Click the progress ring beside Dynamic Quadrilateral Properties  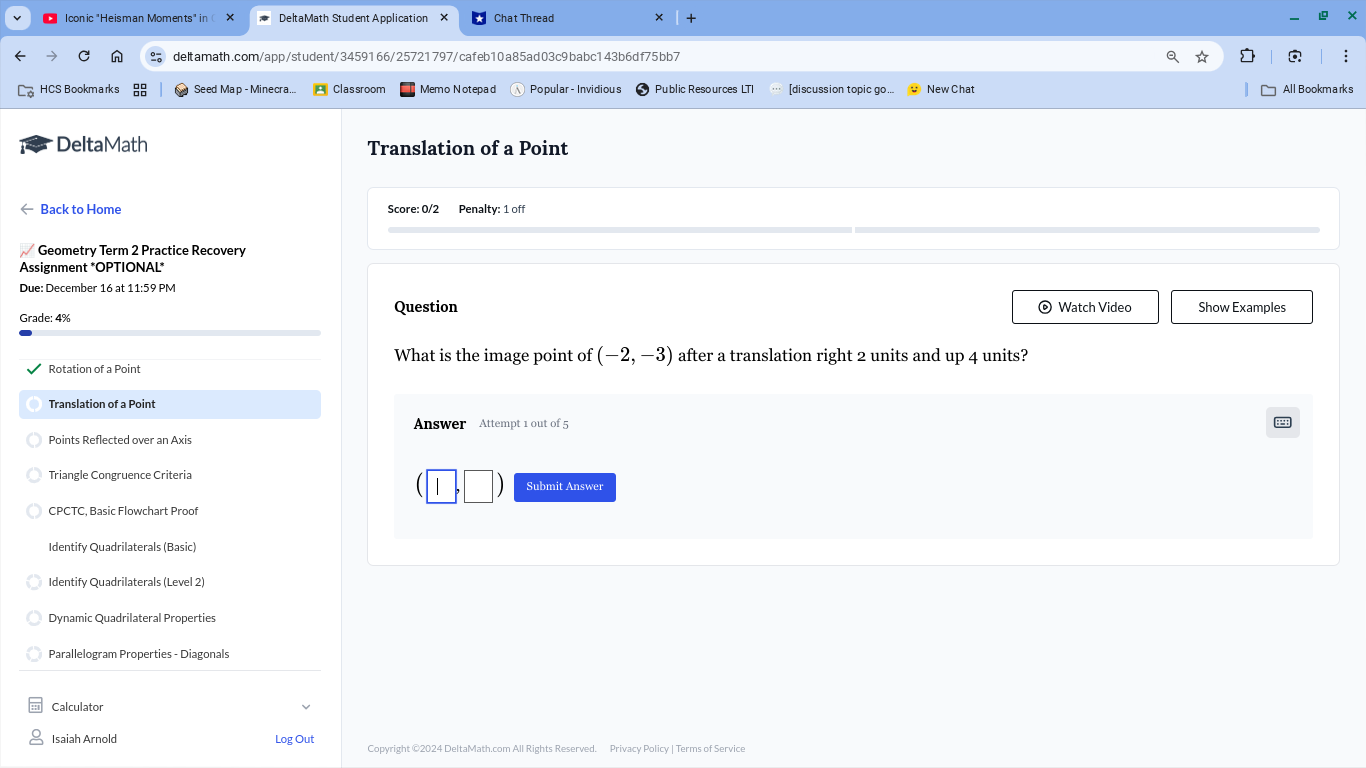pyautogui.click(x=34, y=618)
